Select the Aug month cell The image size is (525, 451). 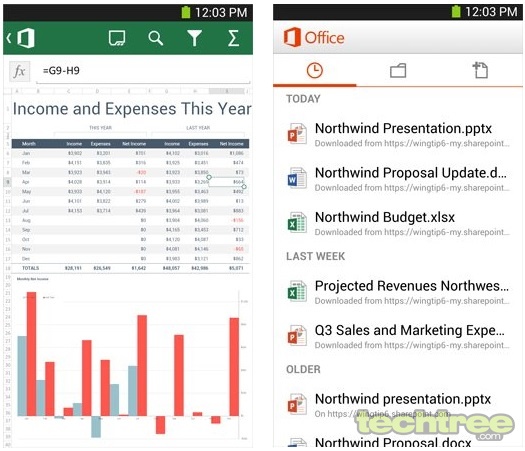click(26, 220)
